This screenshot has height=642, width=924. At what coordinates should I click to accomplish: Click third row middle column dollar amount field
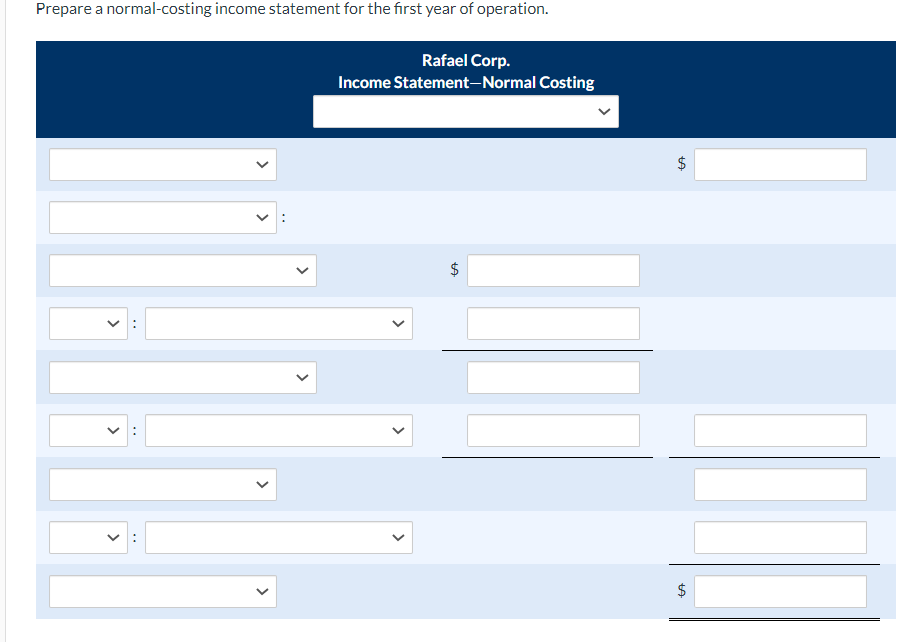pos(553,271)
